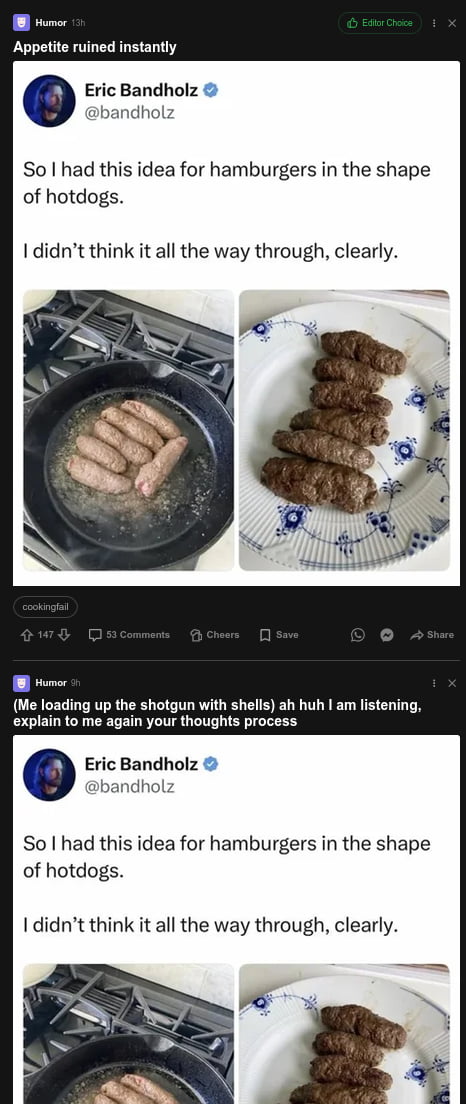The width and height of the screenshot is (466, 1104).
Task: Open more options menu on second post
Action: (434, 683)
